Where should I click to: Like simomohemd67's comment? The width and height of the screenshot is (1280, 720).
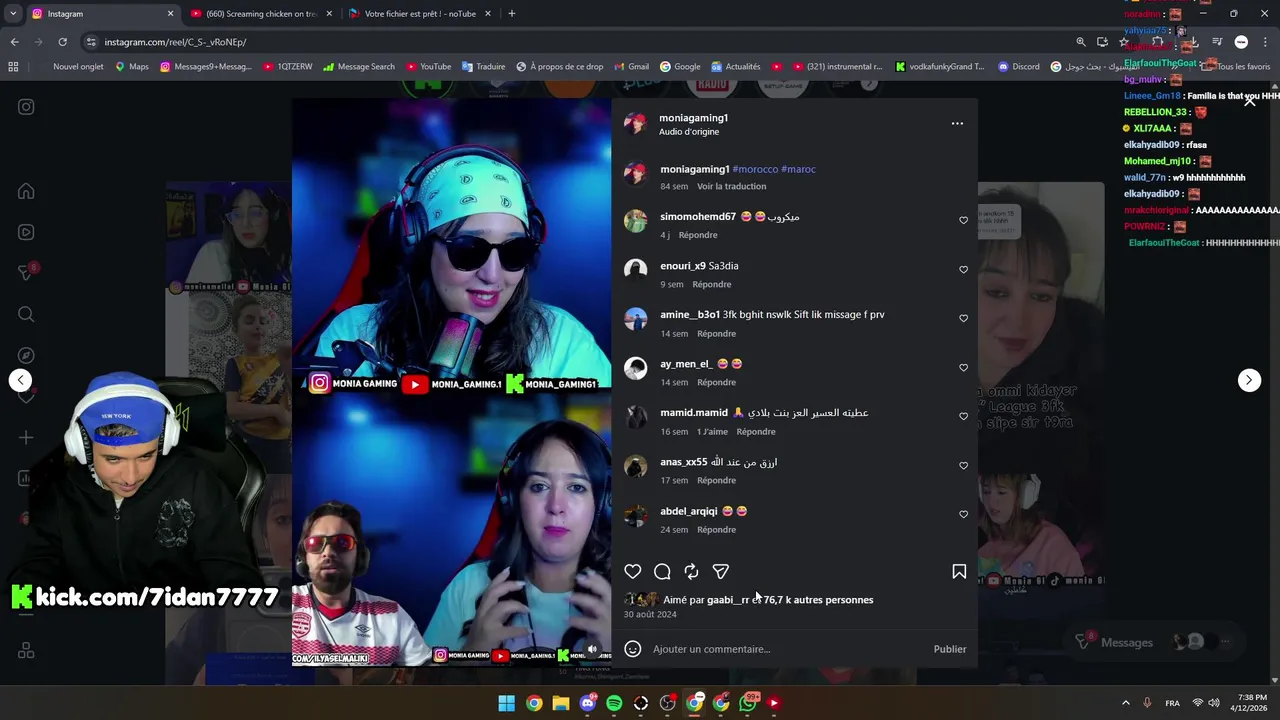pyautogui.click(x=963, y=220)
